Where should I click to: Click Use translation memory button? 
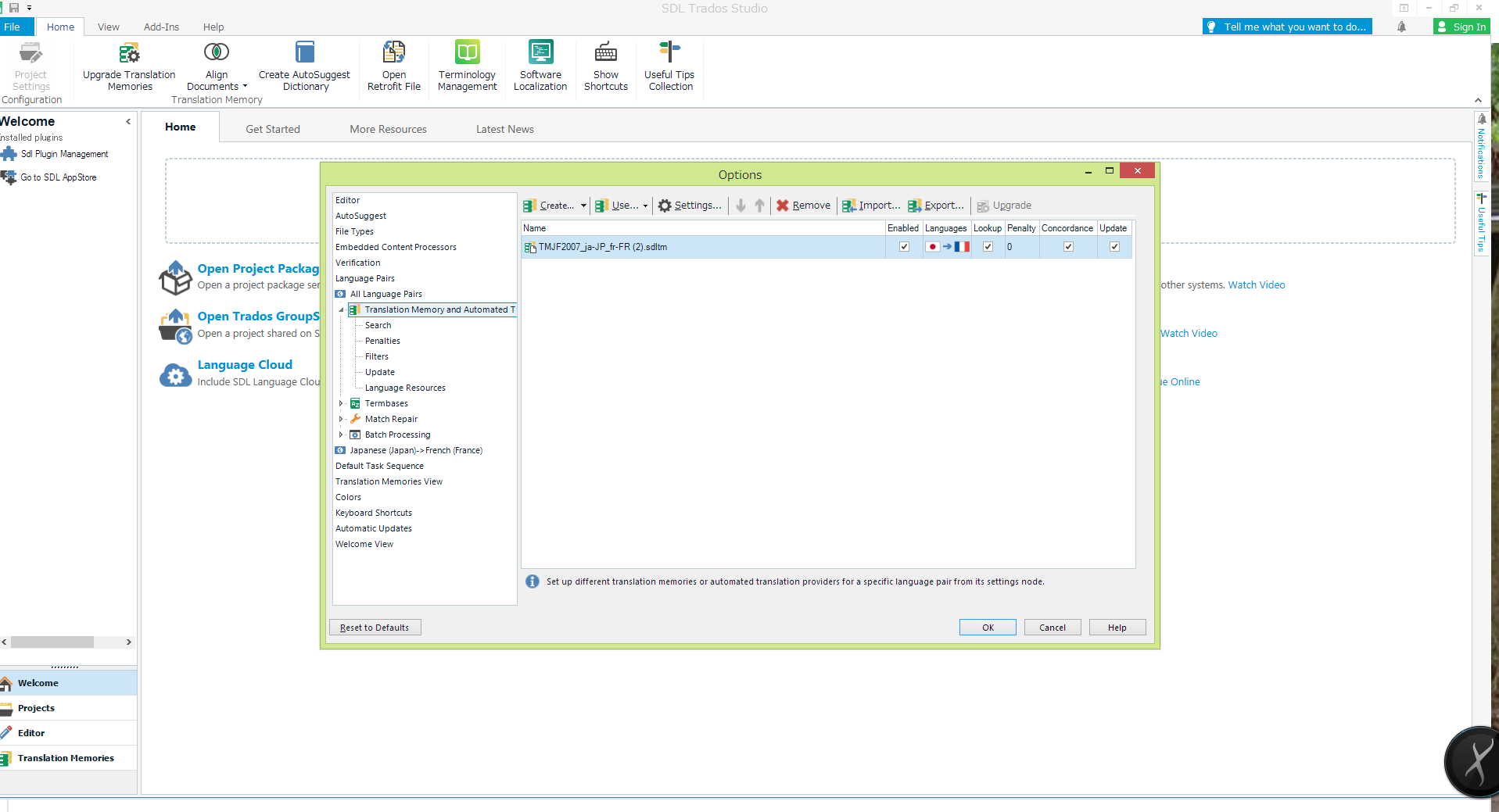tap(617, 206)
